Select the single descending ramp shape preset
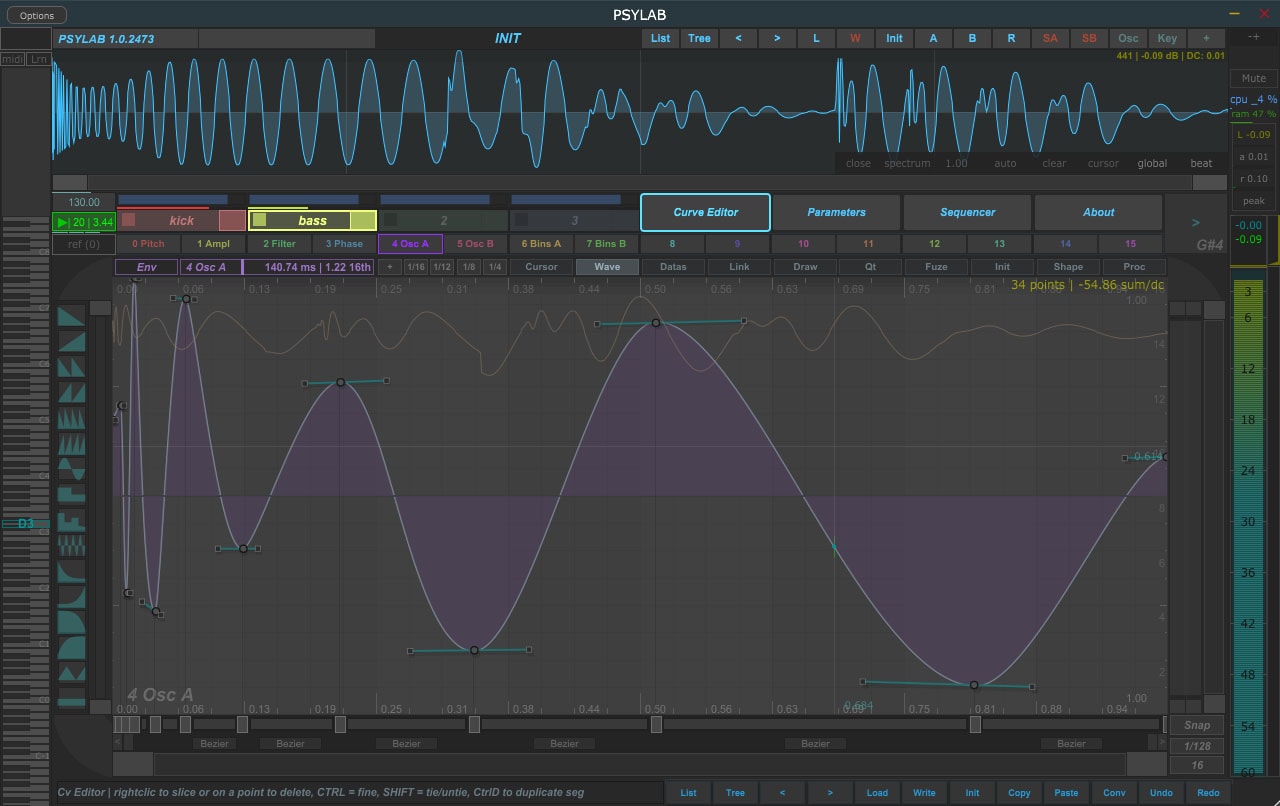 click(71, 318)
